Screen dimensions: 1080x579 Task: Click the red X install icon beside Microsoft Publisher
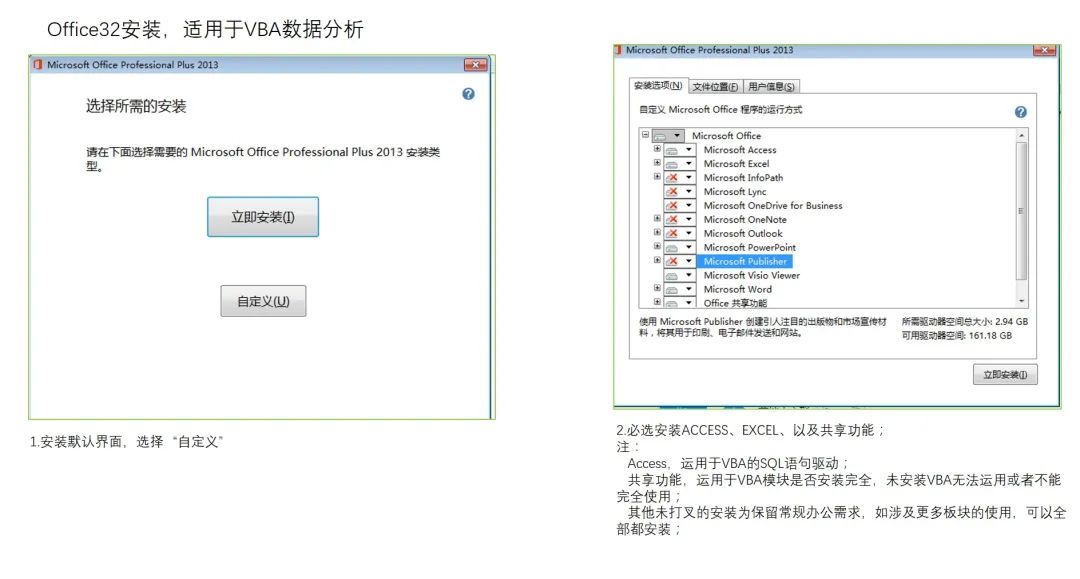pyautogui.click(x=672, y=261)
